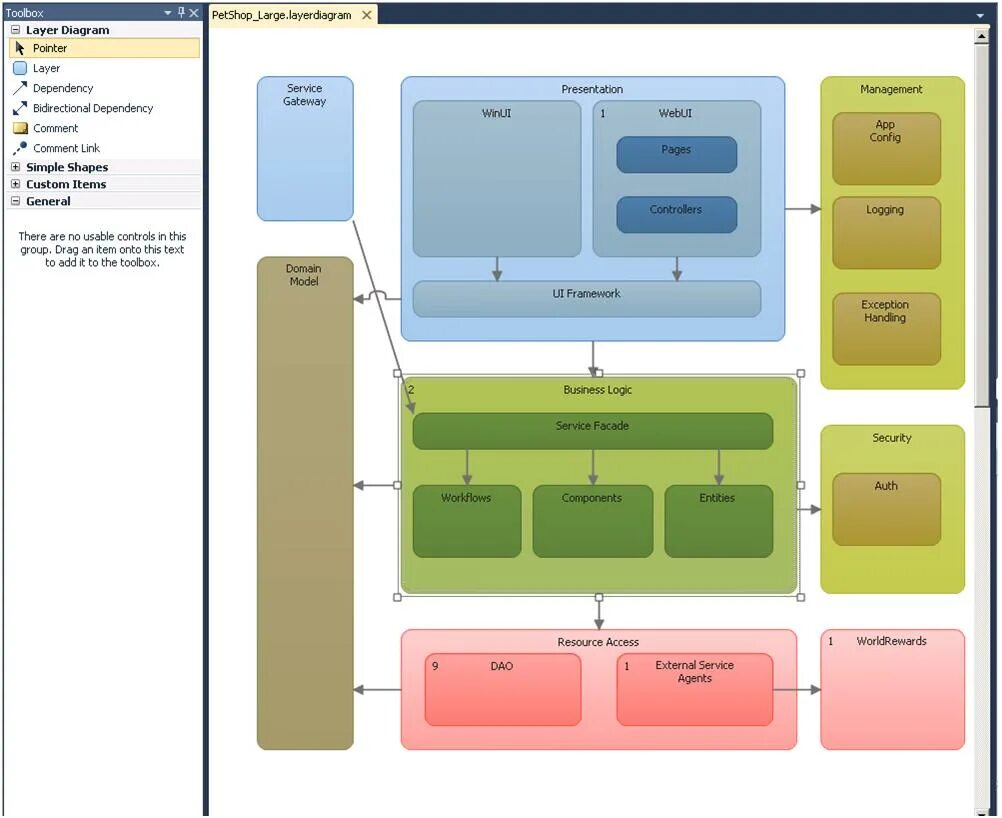Click DAO layer's artifact count 9

click(435, 666)
